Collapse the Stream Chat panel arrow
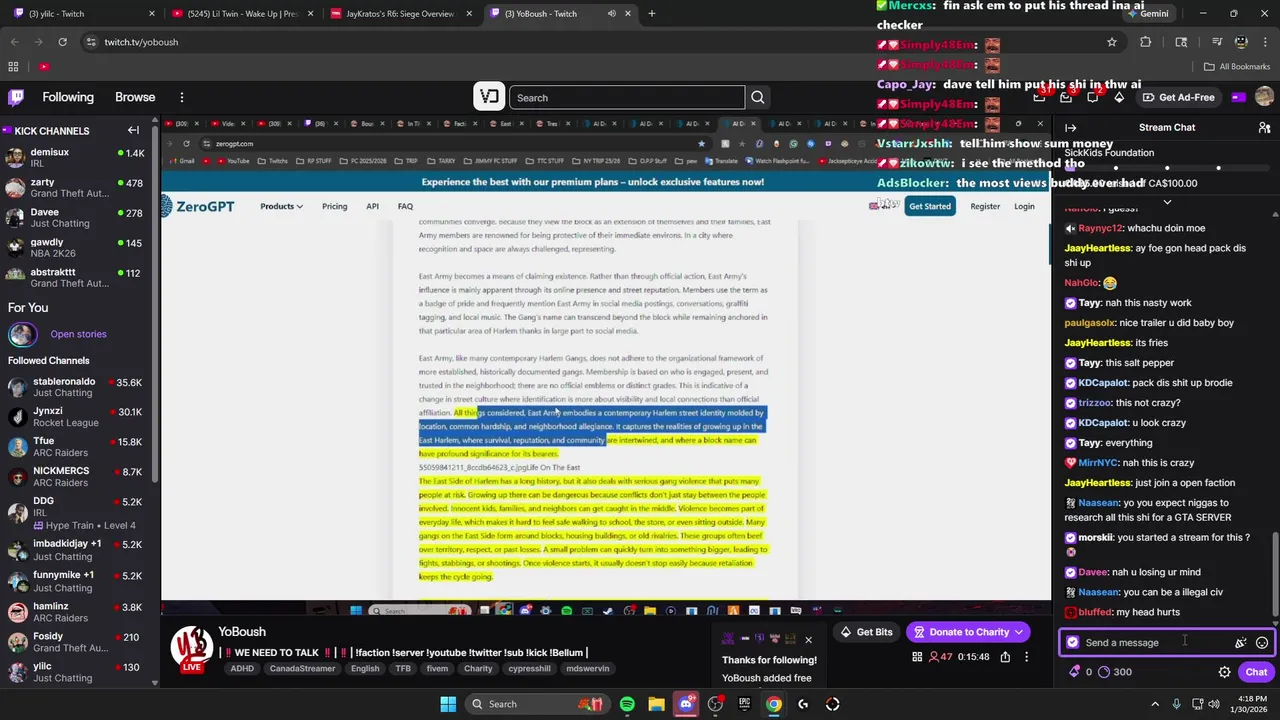This screenshot has height=720, width=1280. (1070, 127)
